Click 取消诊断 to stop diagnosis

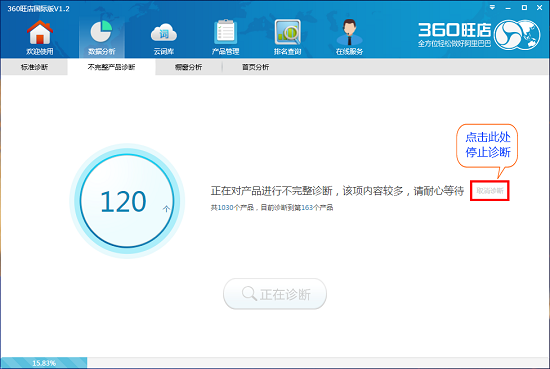tap(490, 191)
